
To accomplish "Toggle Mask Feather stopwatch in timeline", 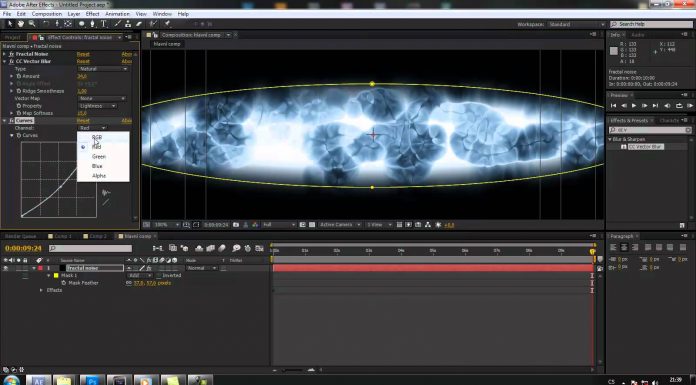I will tap(64, 283).
